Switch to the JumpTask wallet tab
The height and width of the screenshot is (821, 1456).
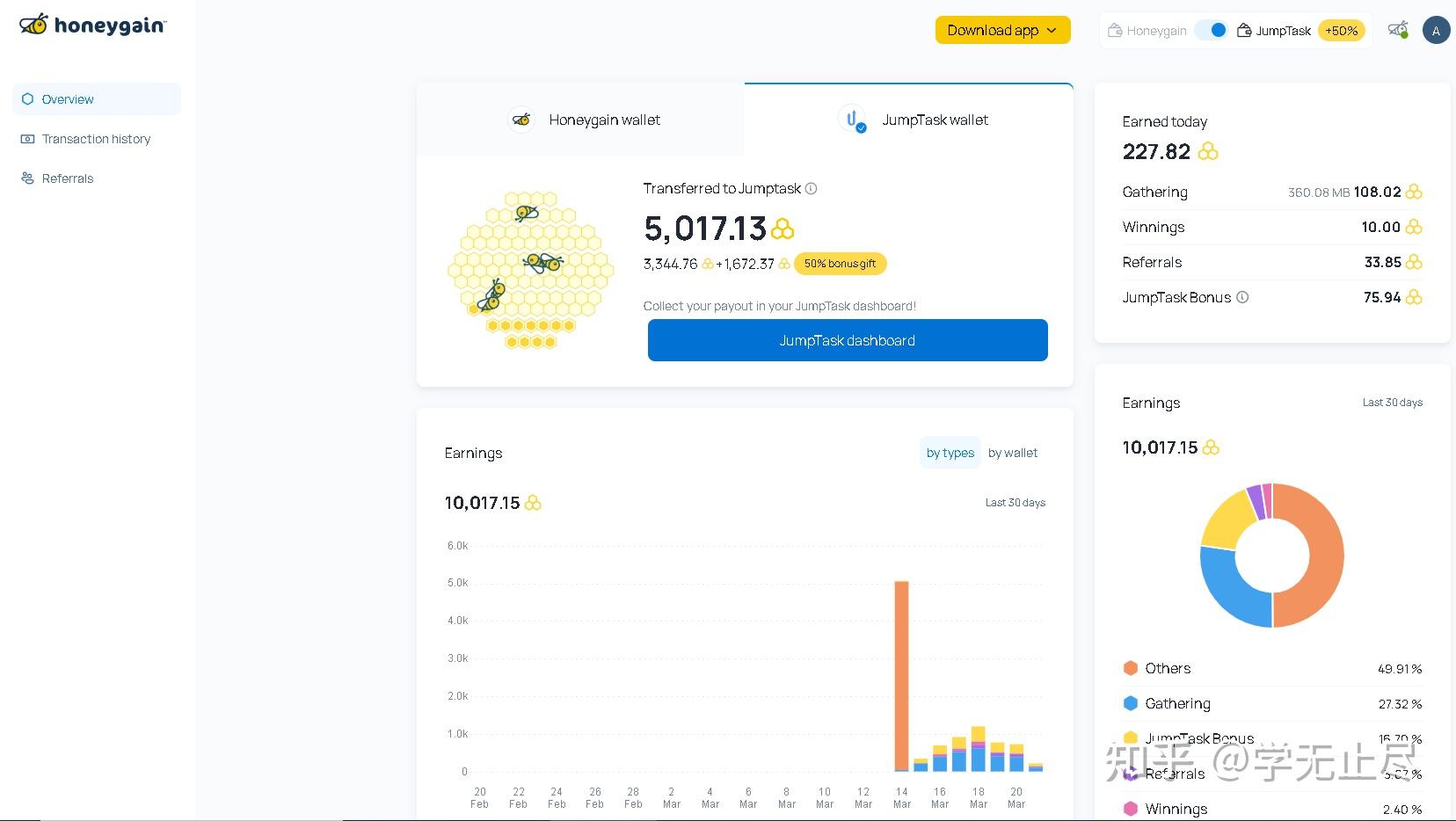click(909, 120)
